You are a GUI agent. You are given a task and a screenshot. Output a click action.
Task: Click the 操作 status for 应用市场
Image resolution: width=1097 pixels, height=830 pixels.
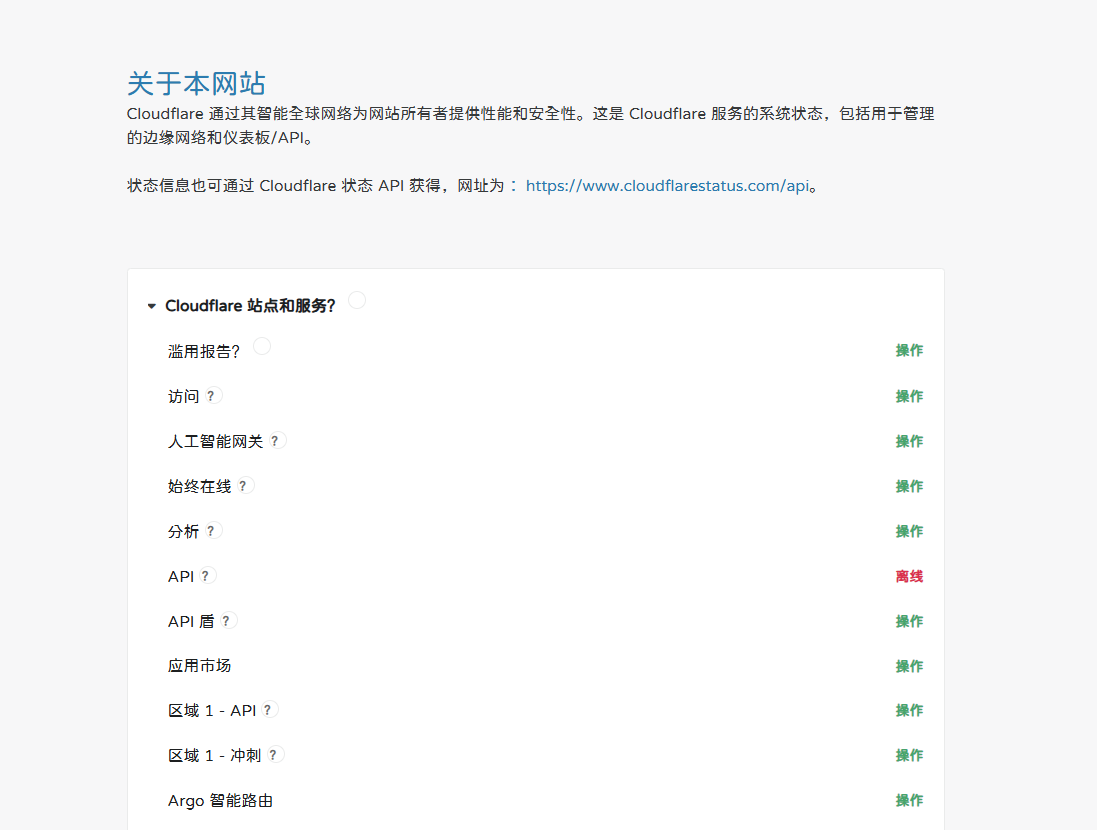pos(909,667)
